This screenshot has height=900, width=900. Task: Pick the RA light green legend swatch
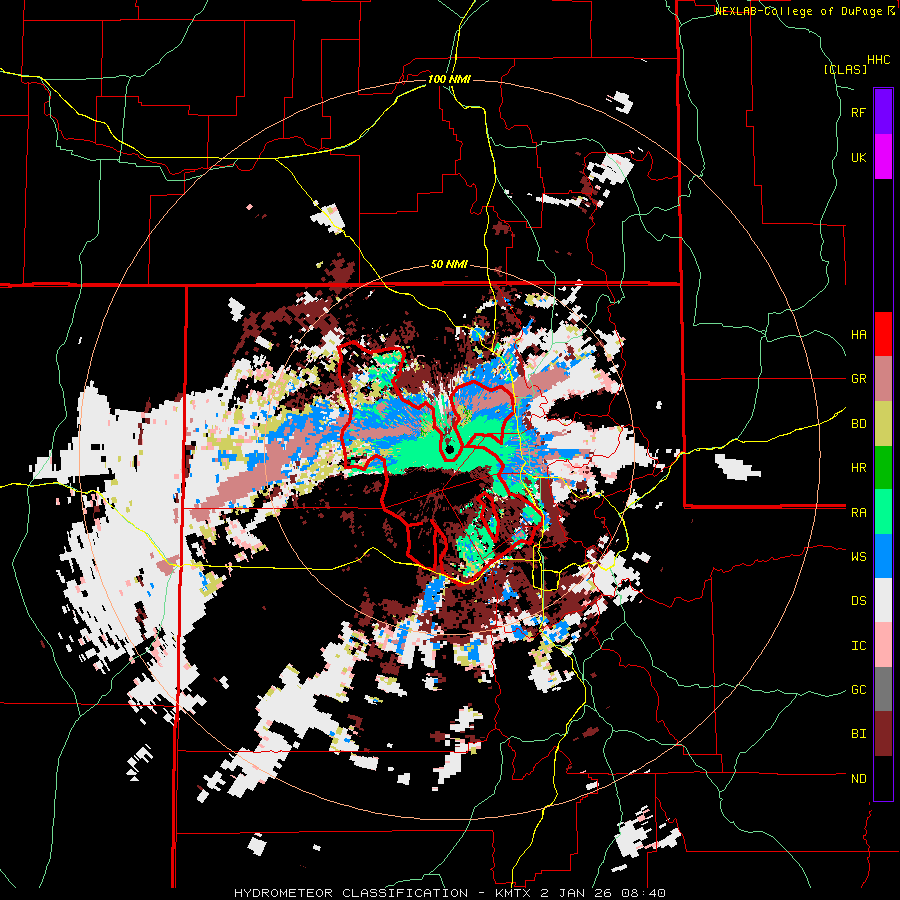point(883,512)
